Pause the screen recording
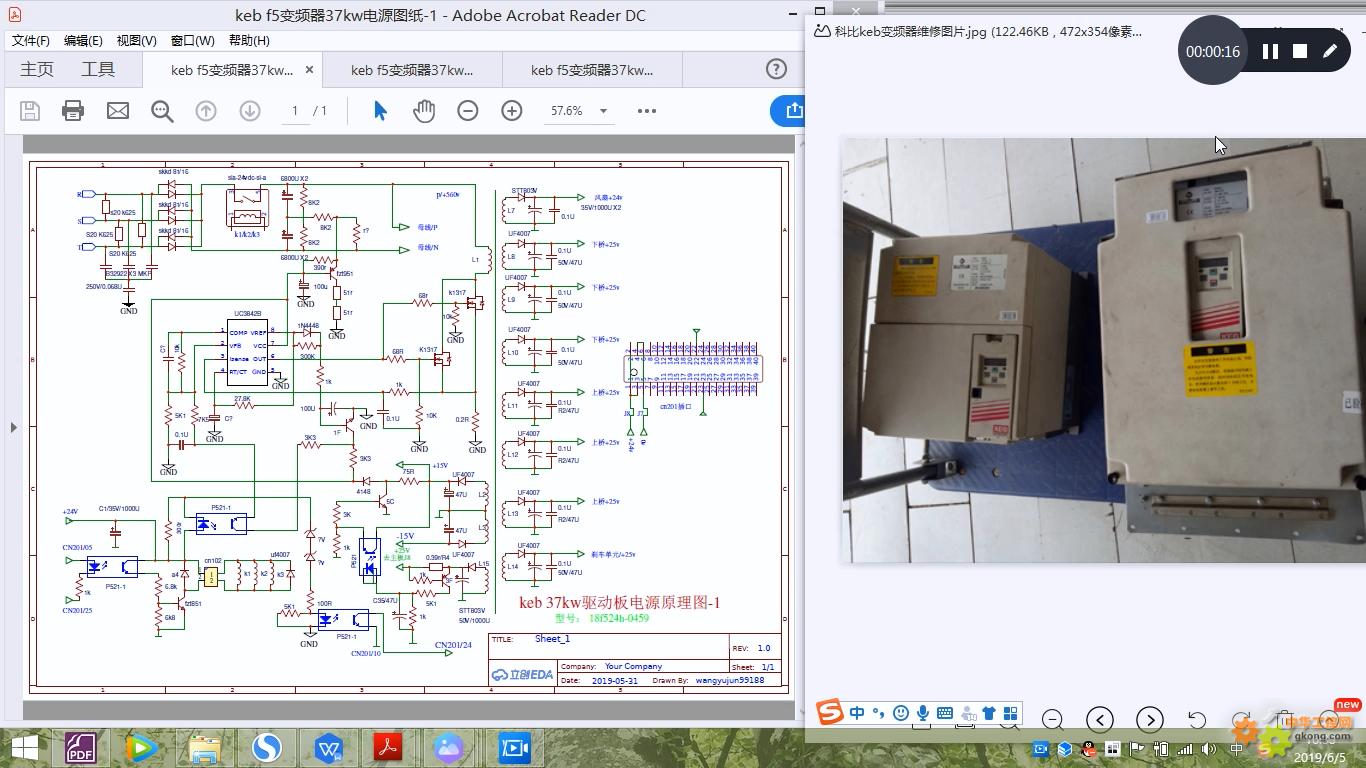 pos(1270,51)
